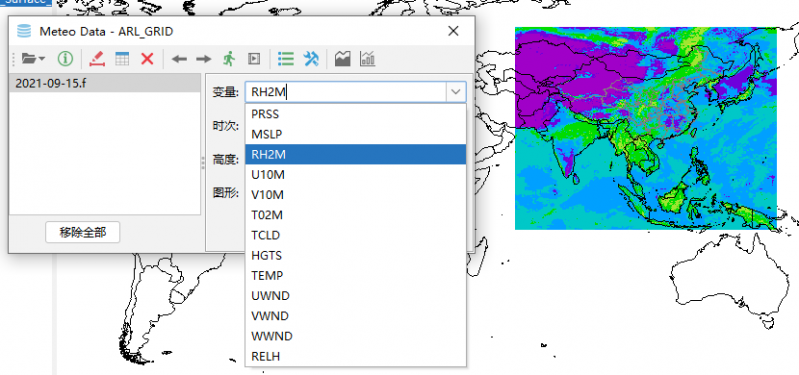This screenshot has width=799, height=375.
Task: Go to previous time left arrow
Action: [x=179, y=59]
